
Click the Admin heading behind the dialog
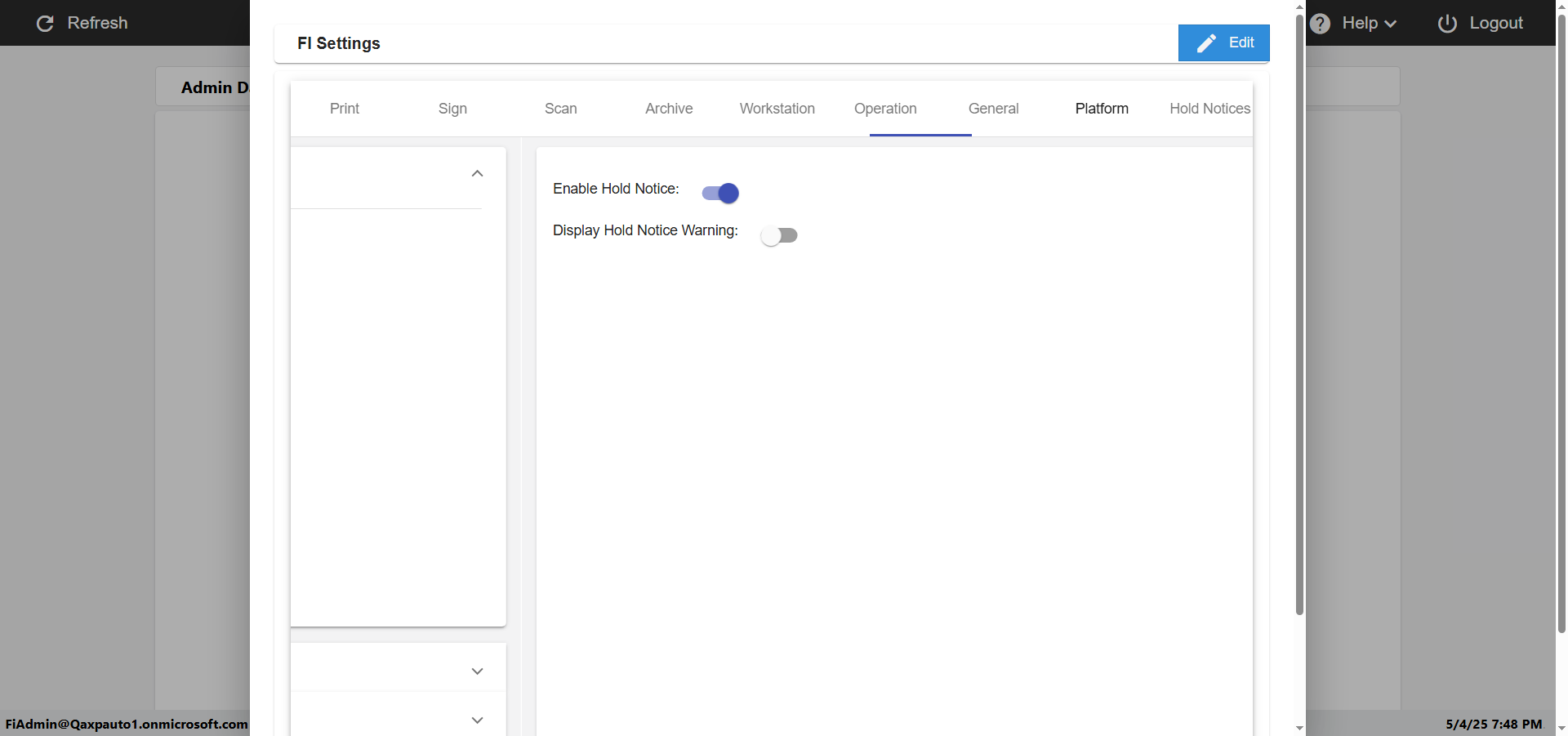pyautogui.click(x=215, y=87)
